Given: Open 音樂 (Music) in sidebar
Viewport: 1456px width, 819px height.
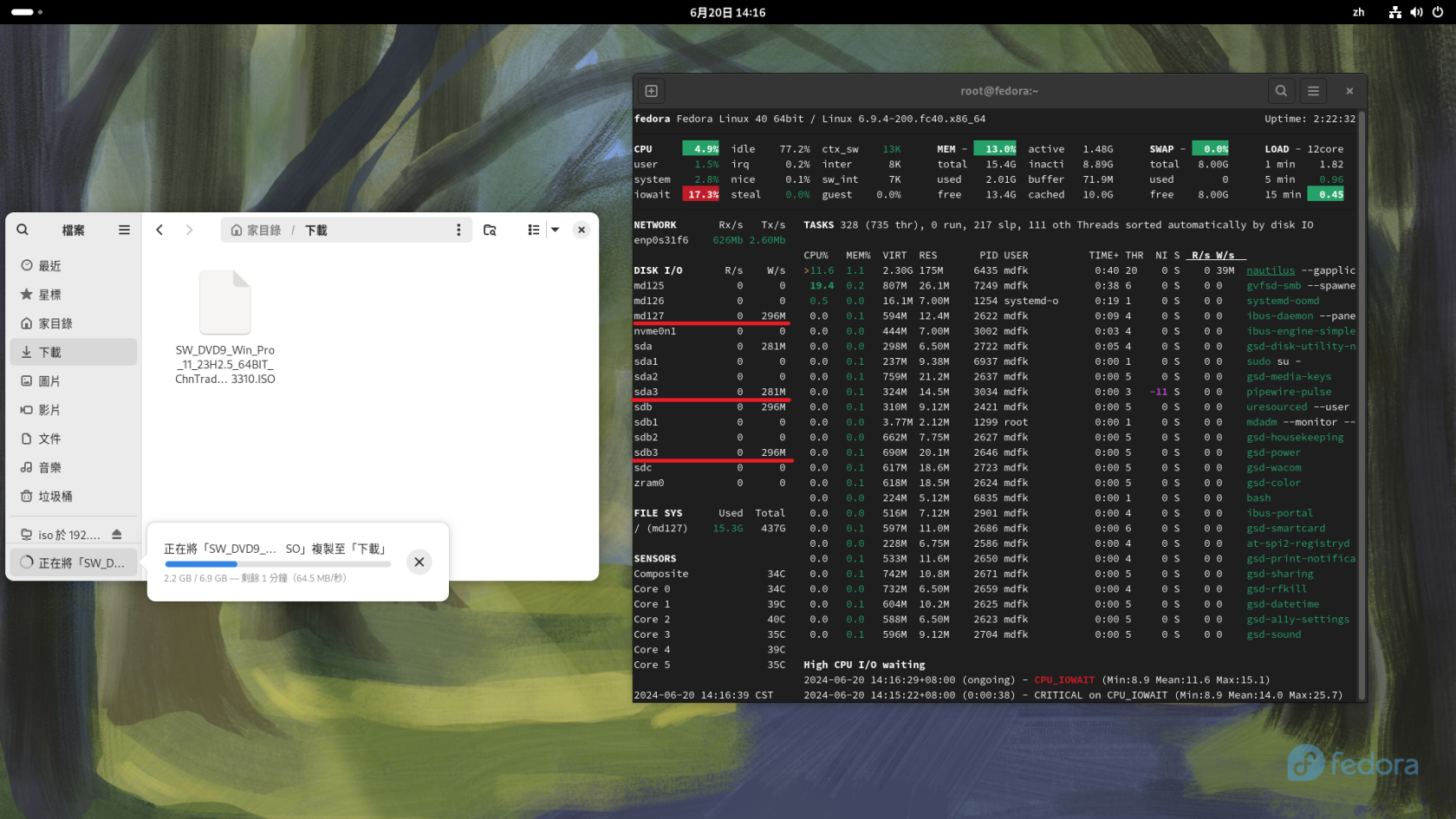Looking at the screenshot, I should 74,467.
